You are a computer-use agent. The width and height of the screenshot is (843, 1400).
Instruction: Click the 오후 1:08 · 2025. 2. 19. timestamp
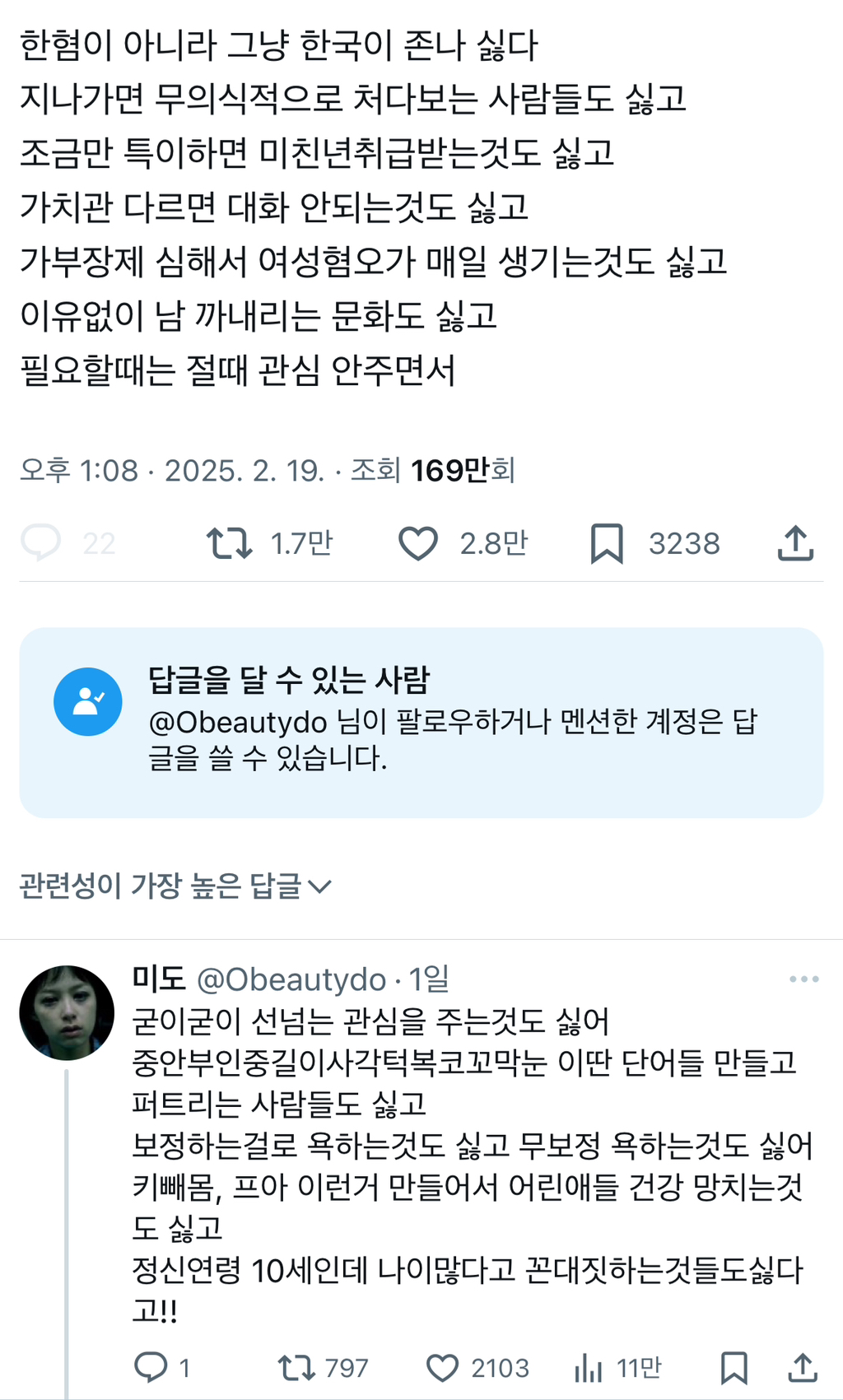(x=172, y=470)
